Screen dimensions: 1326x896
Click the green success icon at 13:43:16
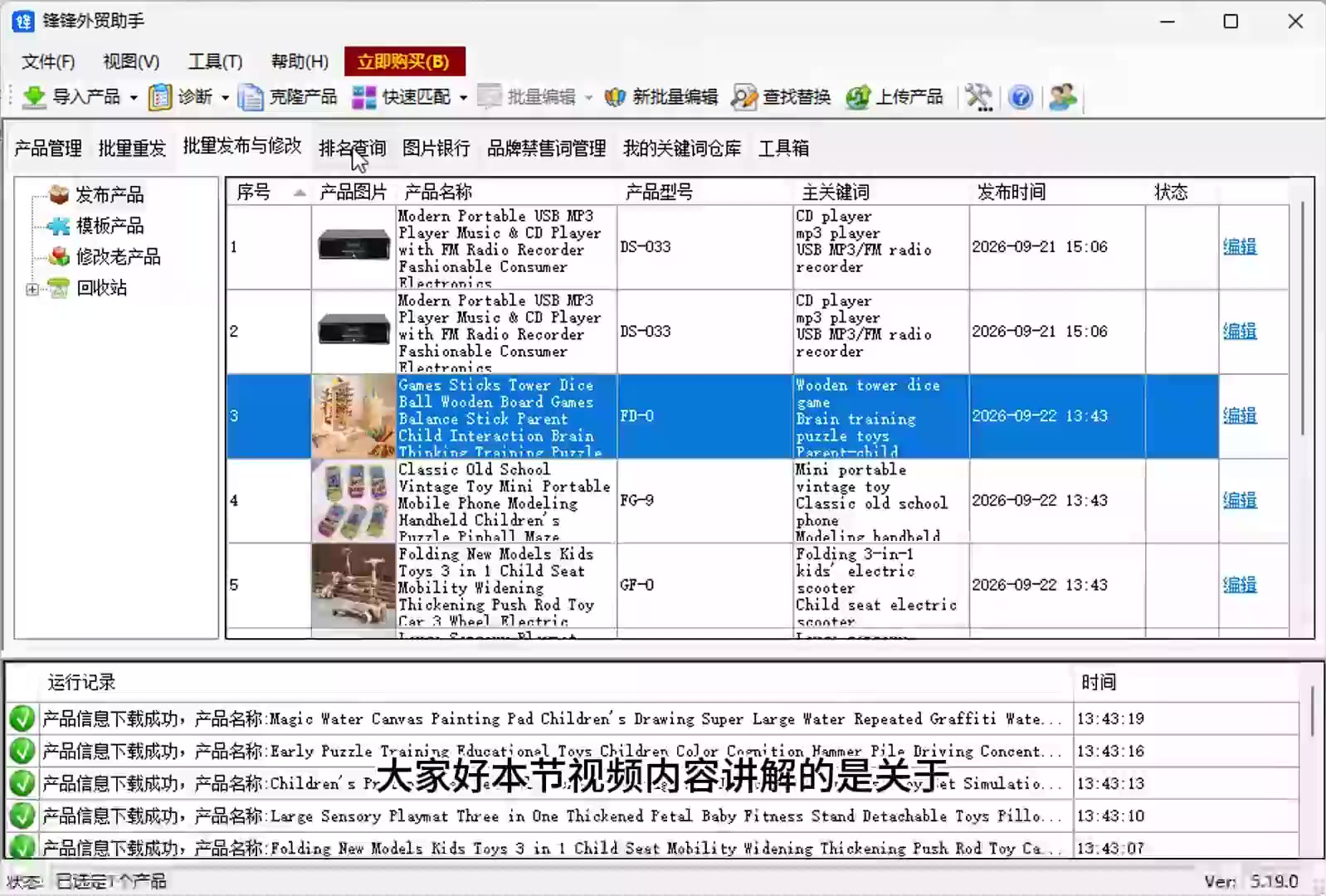click(x=22, y=752)
